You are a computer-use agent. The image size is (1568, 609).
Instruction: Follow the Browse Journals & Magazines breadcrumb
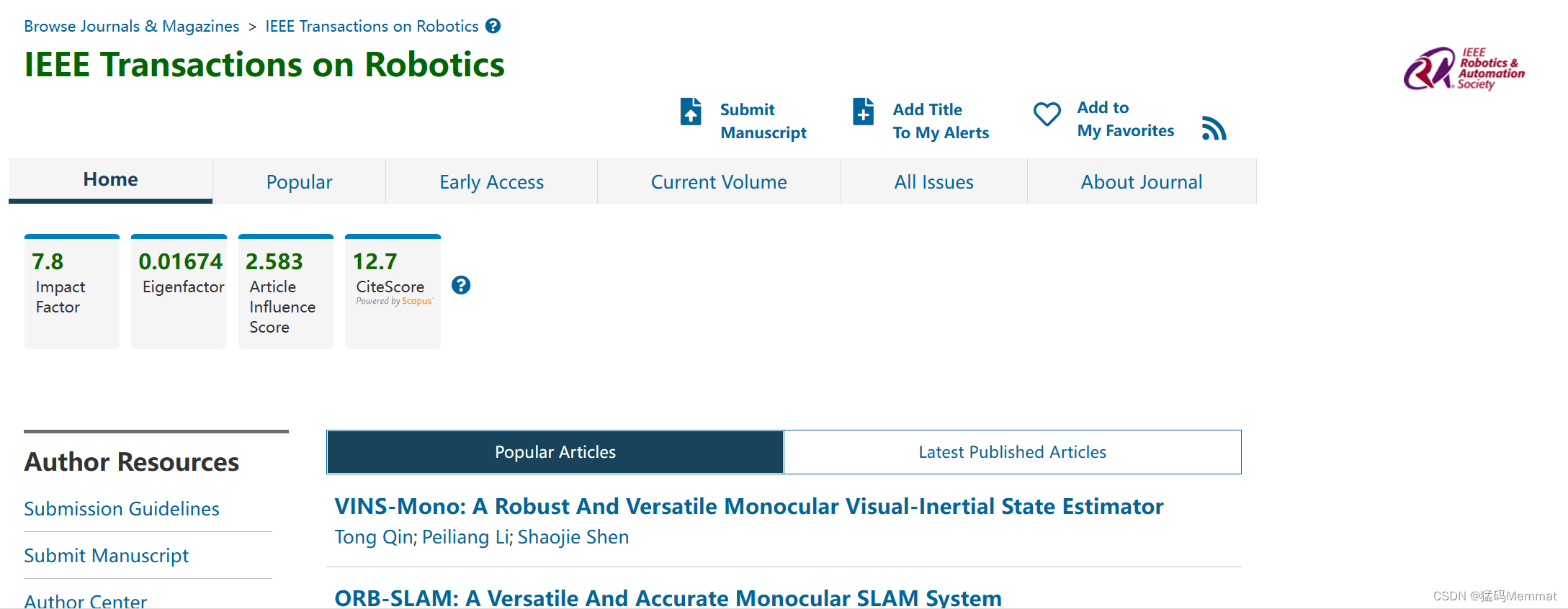pyautogui.click(x=131, y=26)
